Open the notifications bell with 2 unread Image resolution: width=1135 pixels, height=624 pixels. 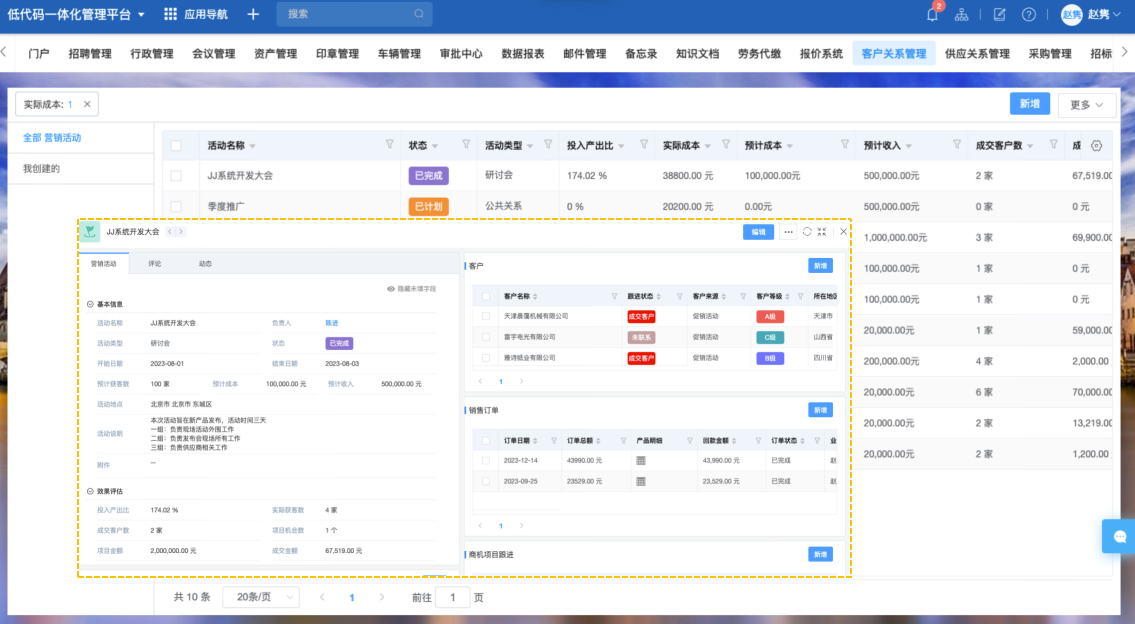[x=932, y=14]
